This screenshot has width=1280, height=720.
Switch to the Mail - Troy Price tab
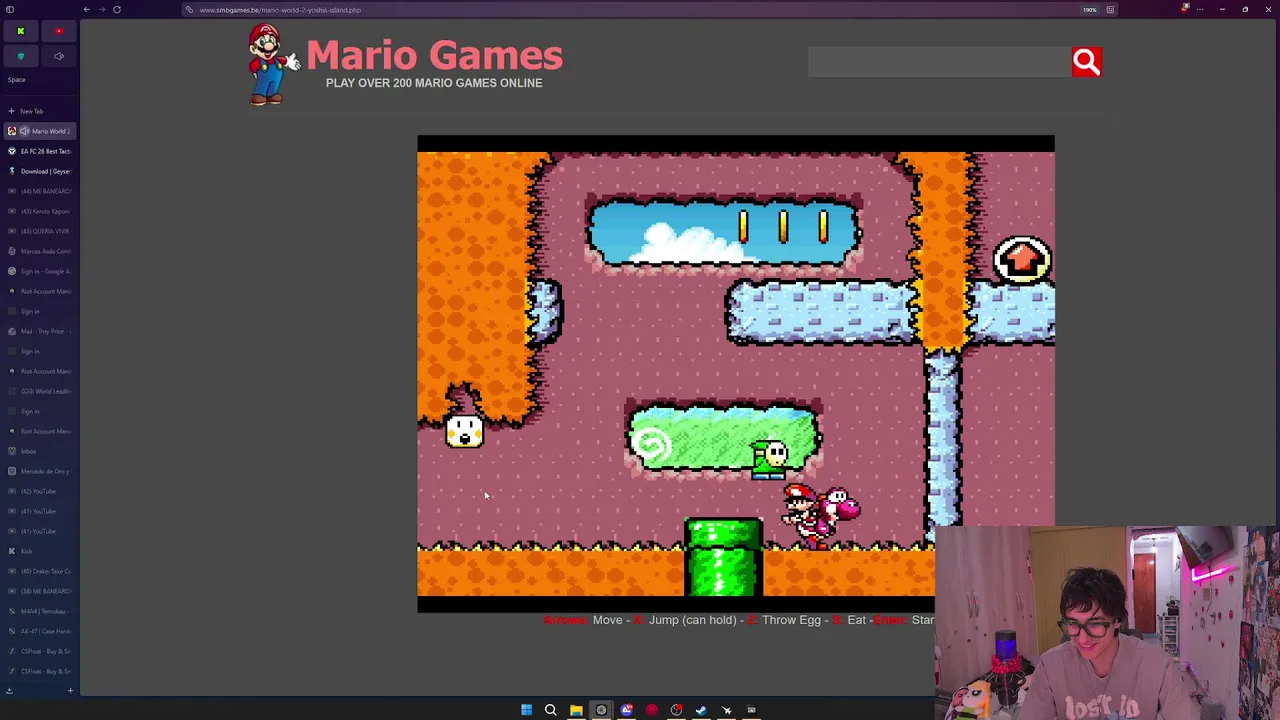pos(39,331)
